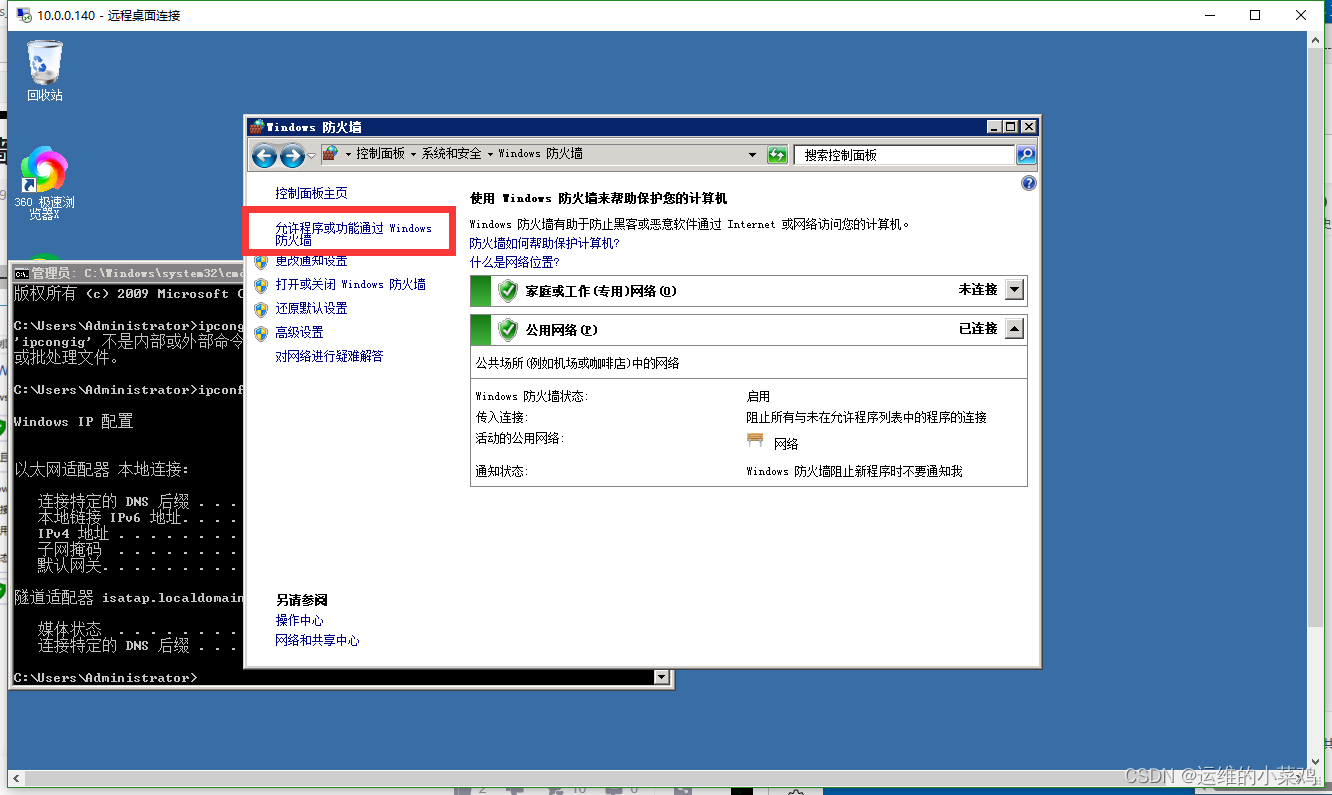Screen dimensions: 1332x795
Task: Open 允许程序或功能通过 Windows 防火墙
Action: tap(348, 233)
